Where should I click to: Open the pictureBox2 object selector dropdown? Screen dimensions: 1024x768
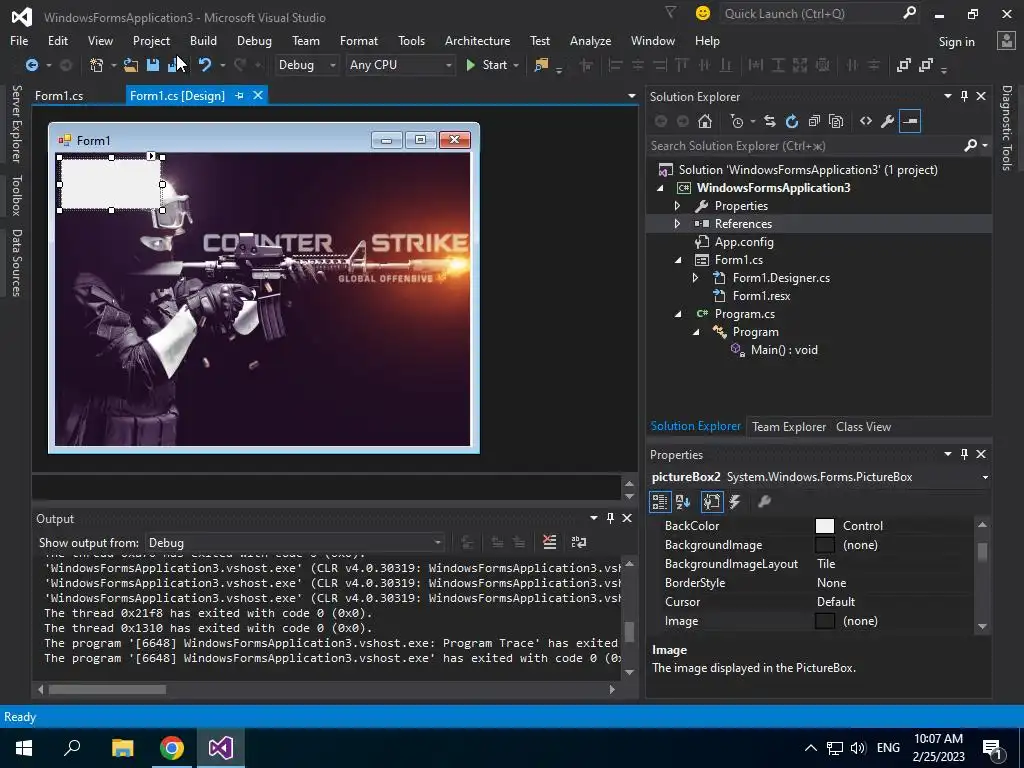[985, 477]
